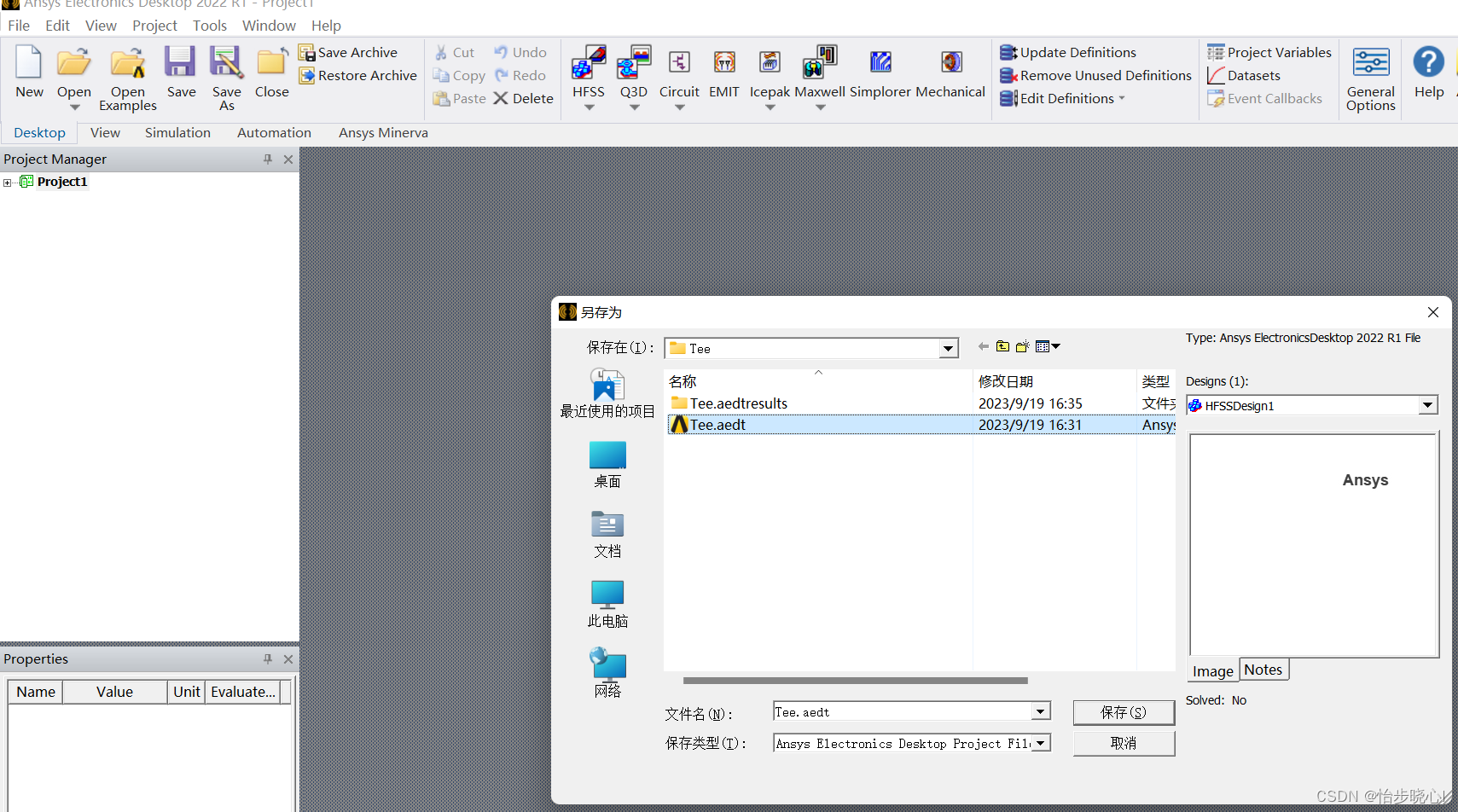Click the Save As icon
The height and width of the screenshot is (812, 1458).
pos(226,62)
